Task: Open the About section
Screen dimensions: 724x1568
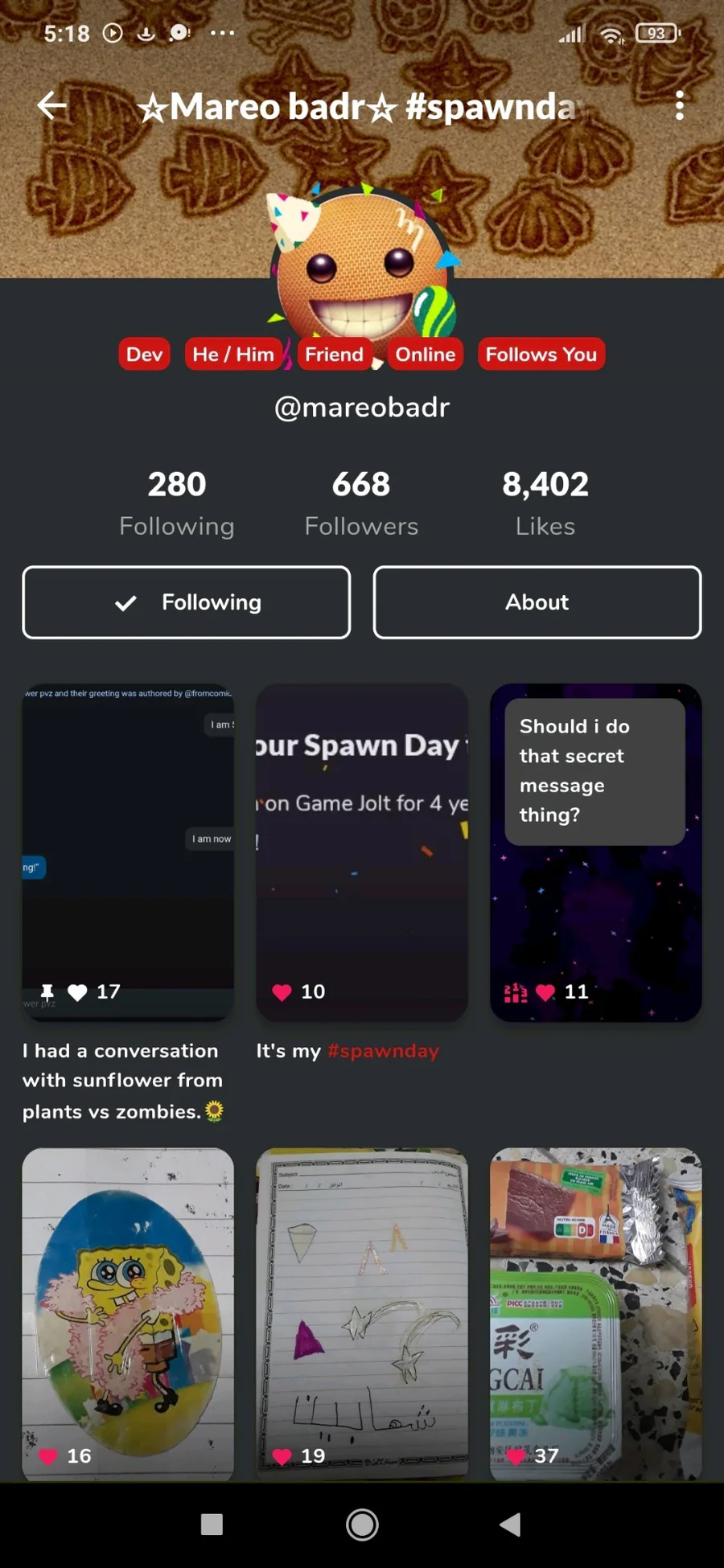Action: tap(537, 602)
